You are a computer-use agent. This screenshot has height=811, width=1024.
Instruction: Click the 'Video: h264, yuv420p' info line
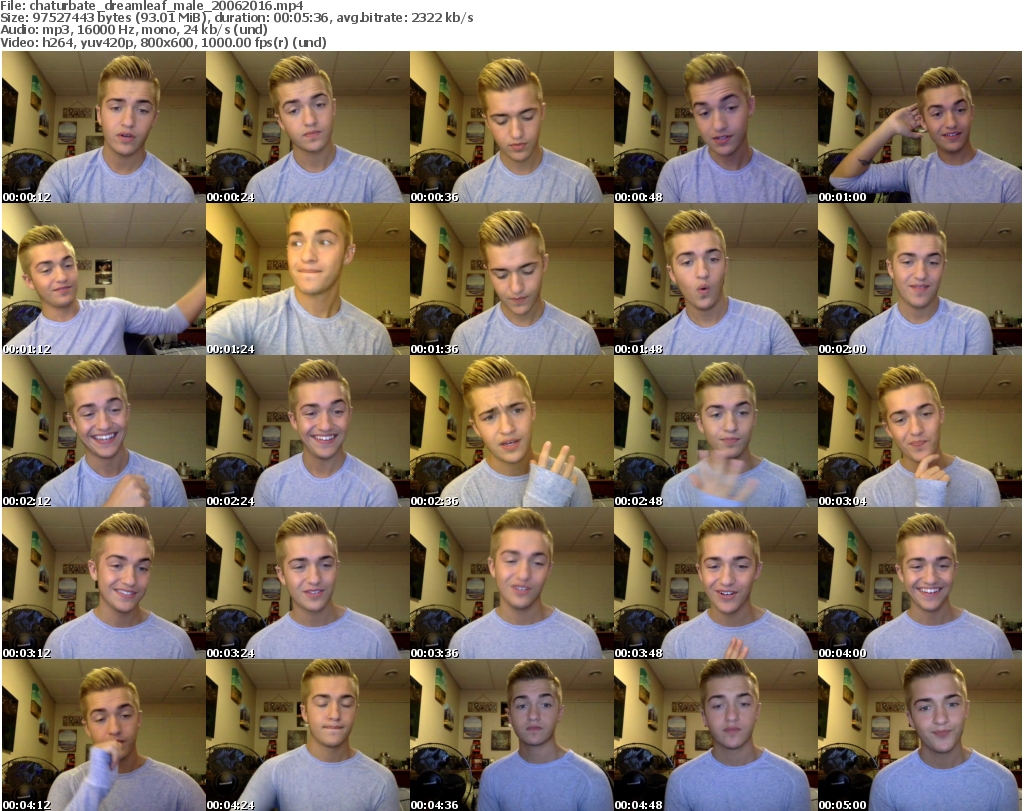click(x=163, y=42)
